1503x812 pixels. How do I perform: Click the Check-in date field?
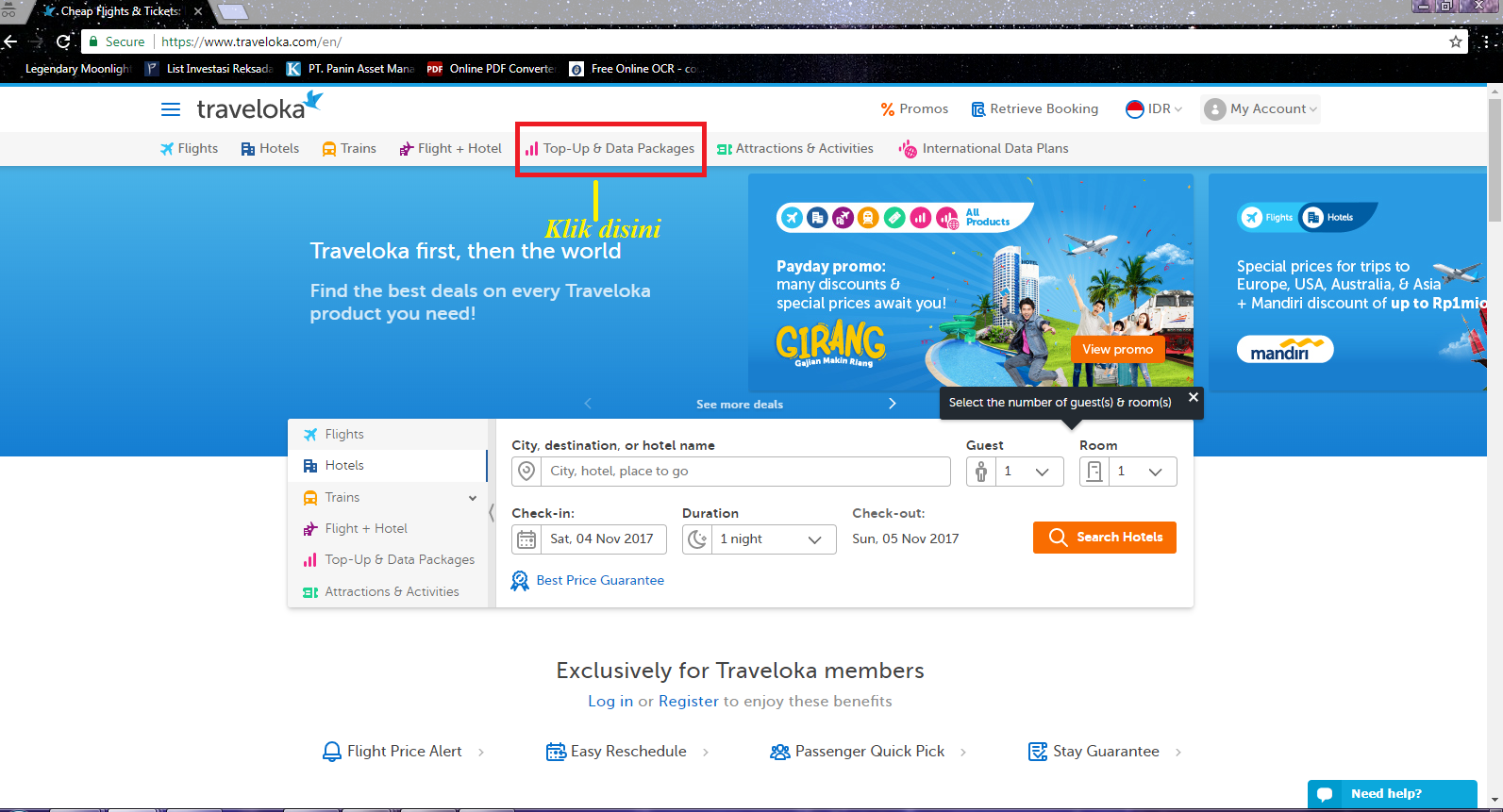tap(589, 539)
